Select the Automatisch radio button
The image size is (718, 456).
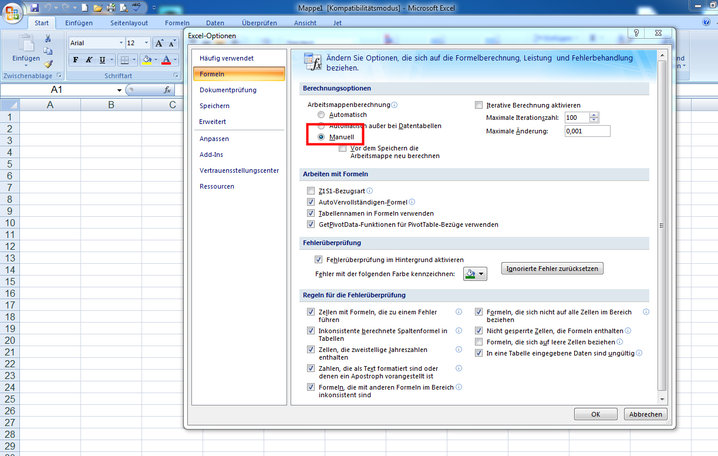coord(321,115)
